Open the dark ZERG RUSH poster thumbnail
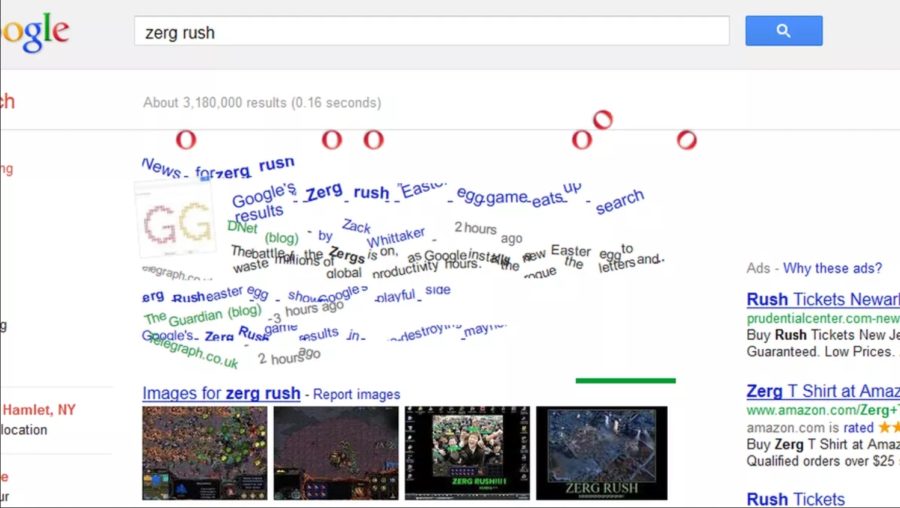Viewport: 900px width, 508px height. pos(601,452)
